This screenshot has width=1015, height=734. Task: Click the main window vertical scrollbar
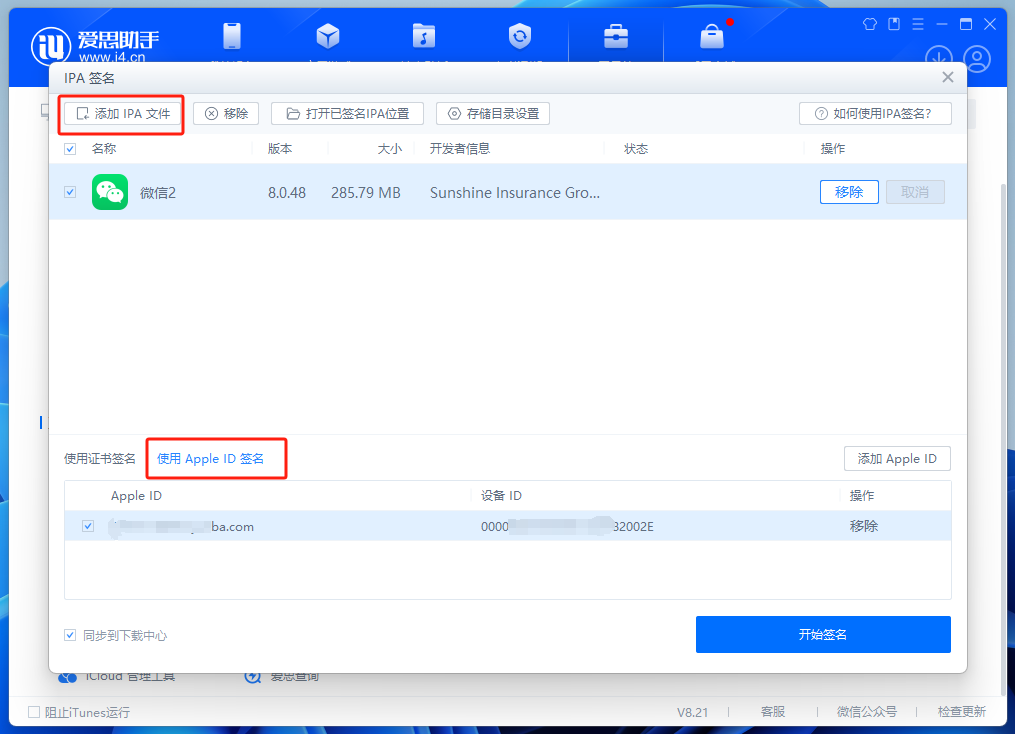[1005, 440]
